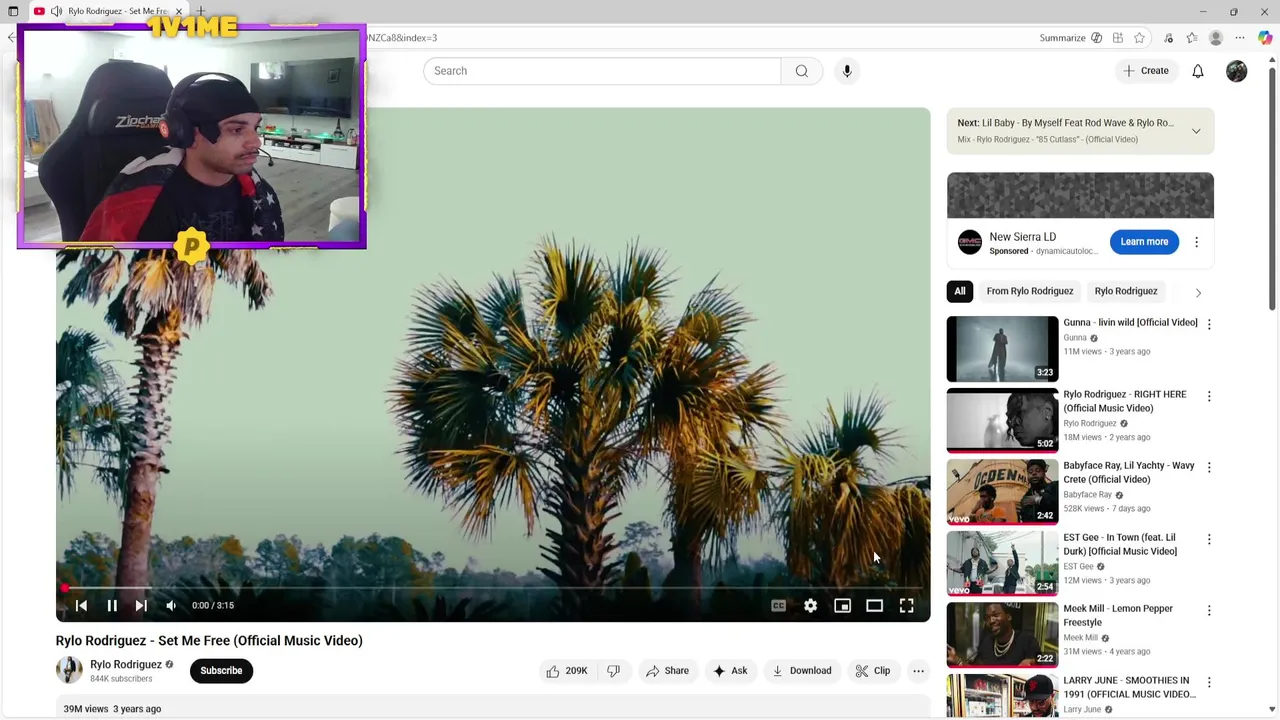This screenshot has width=1280, height=720.
Task: Download the video
Action: (x=802, y=671)
